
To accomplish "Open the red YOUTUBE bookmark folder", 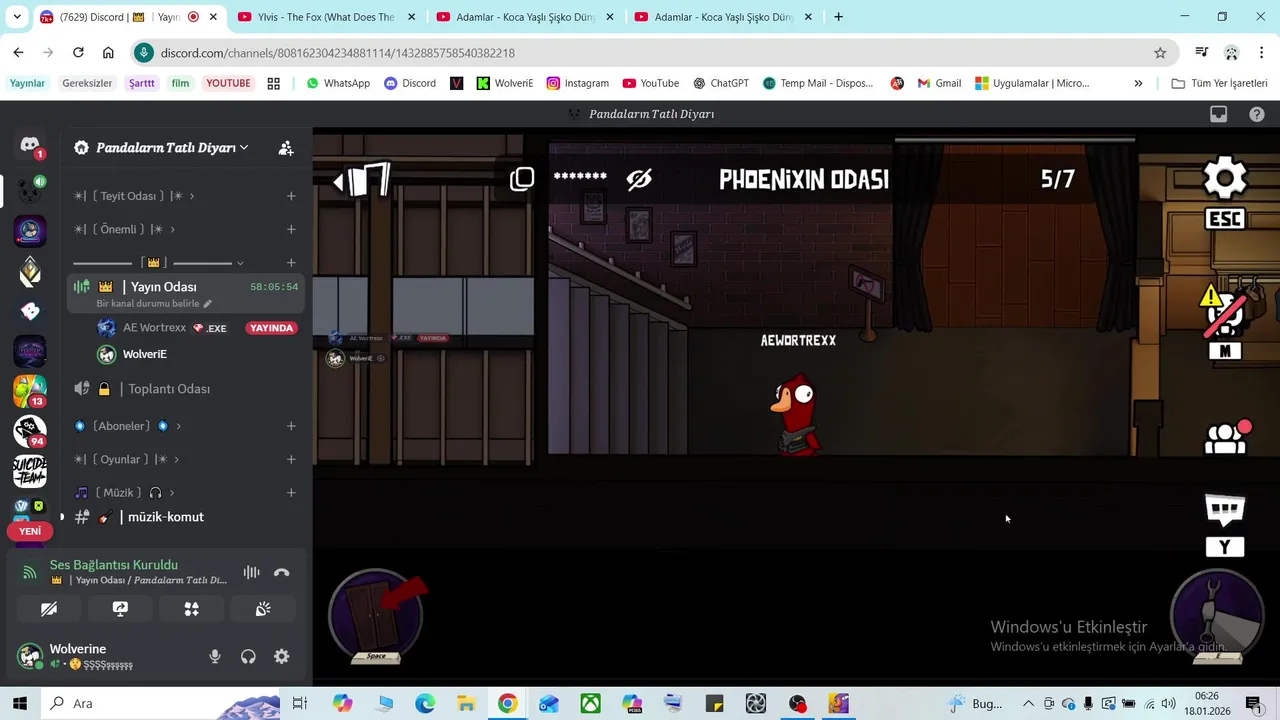I will click(x=228, y=83).
